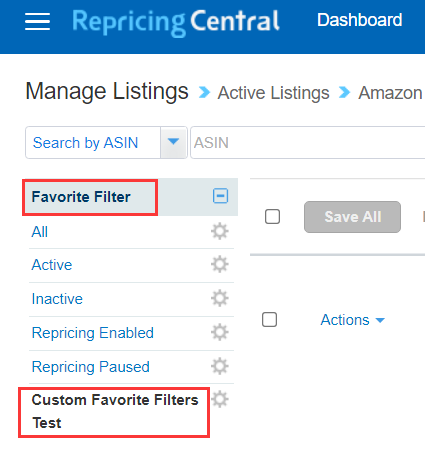425x451 pixels.
Task: Select the Repricing Paused filter link
Action: pyautogui.click(x=90, y=367)
